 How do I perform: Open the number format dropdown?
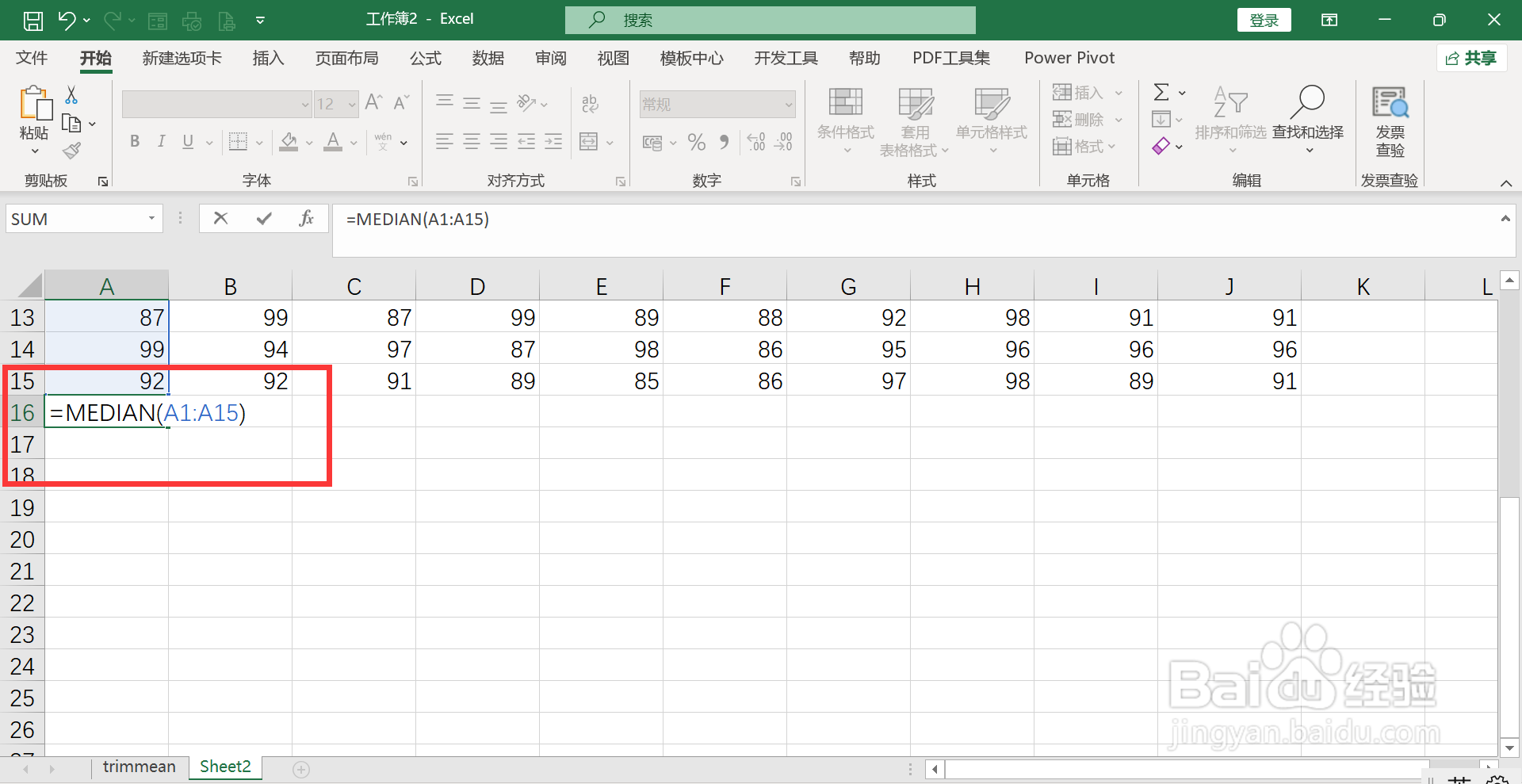click(x=789, y=105)
